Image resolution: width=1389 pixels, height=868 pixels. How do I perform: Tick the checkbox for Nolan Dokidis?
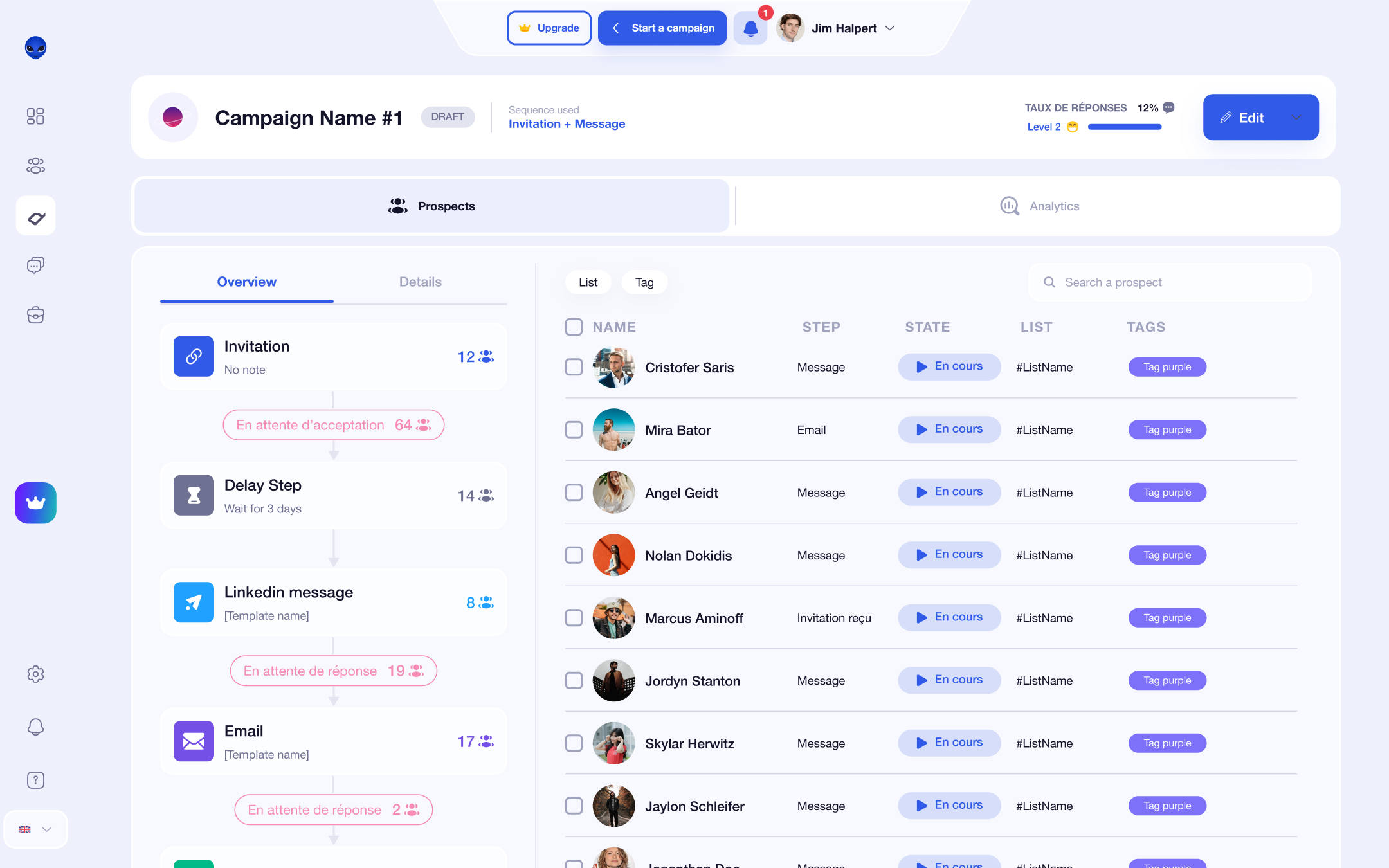(x=574, y=555)
